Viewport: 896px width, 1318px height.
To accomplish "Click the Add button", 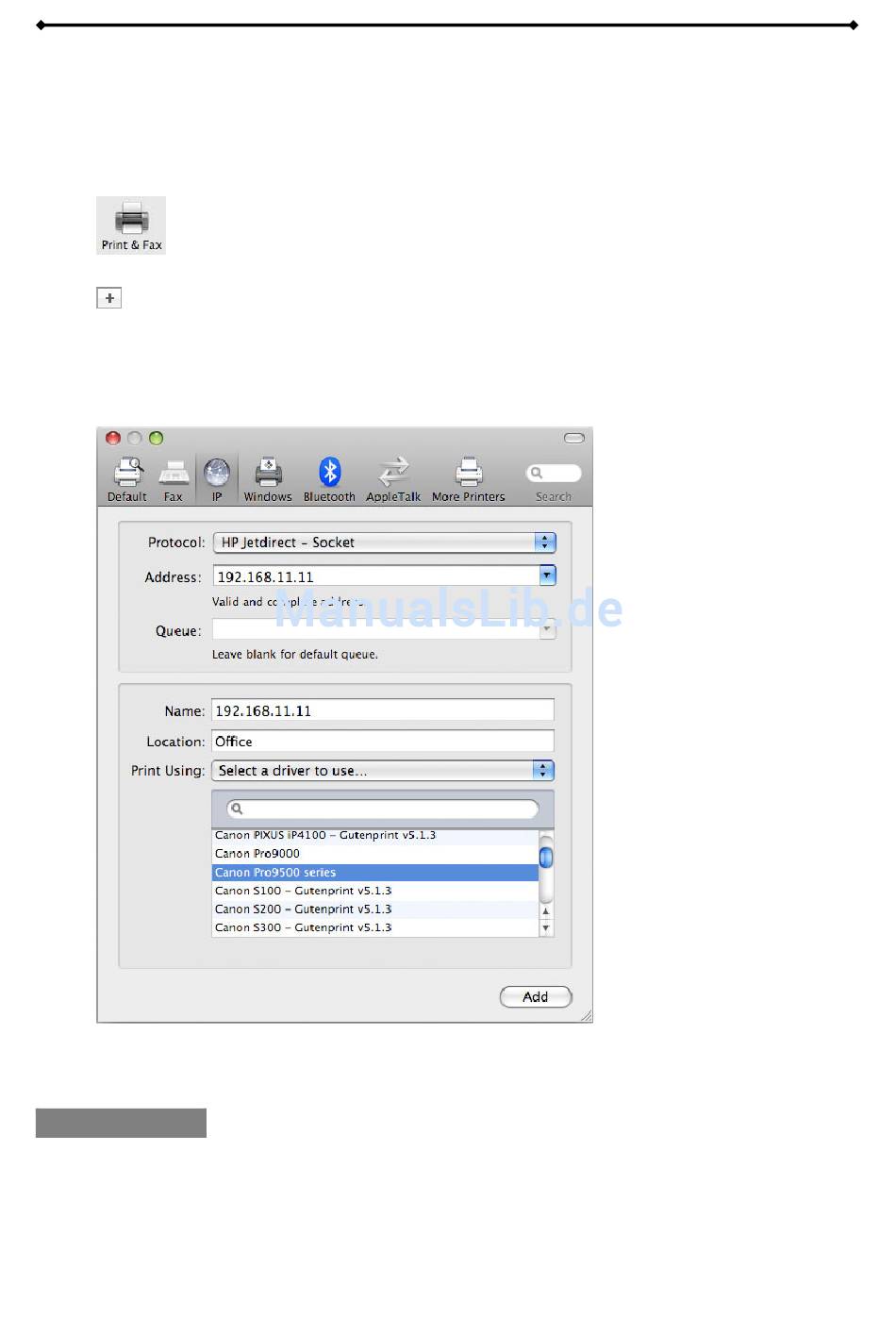I will point(536,997).
